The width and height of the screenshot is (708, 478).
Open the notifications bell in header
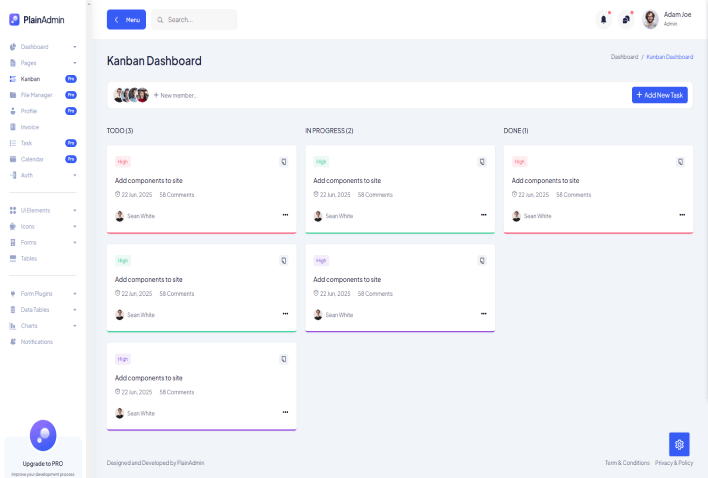click(603, 19)
